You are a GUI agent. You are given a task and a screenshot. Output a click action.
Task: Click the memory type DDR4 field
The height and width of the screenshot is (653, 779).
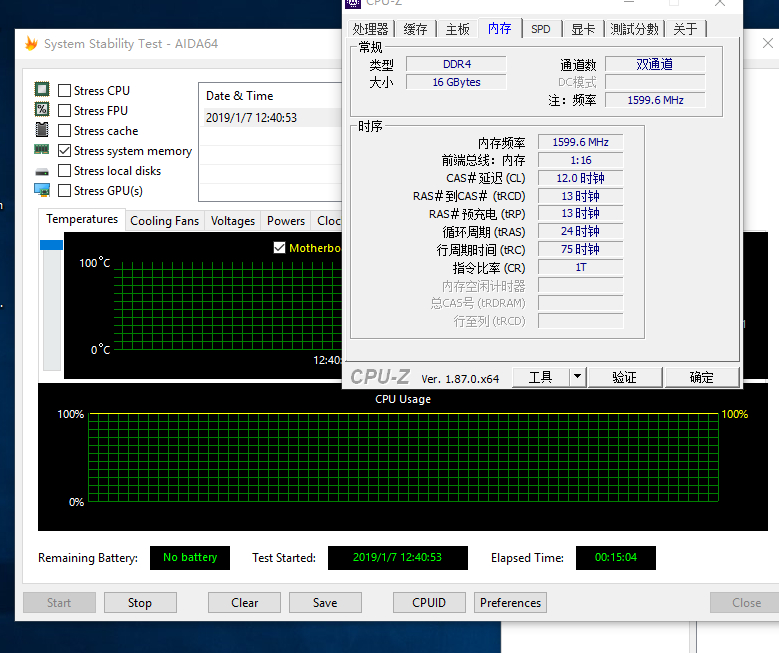pos(456,64)
